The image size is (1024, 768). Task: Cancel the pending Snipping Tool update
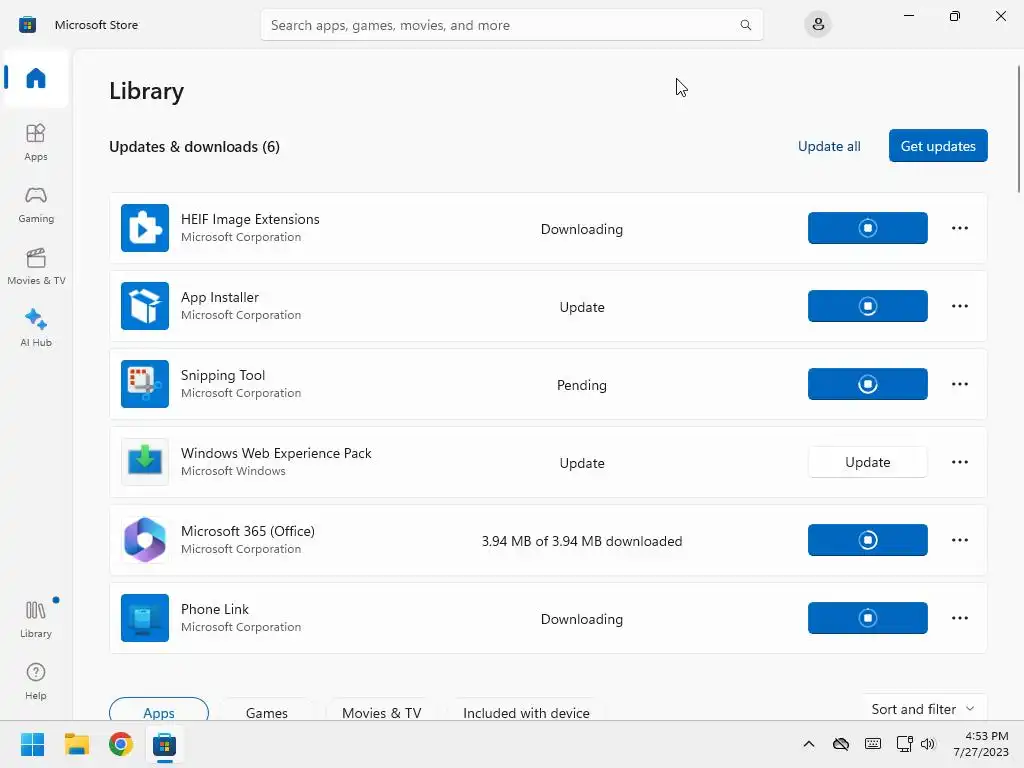(867, 384)
